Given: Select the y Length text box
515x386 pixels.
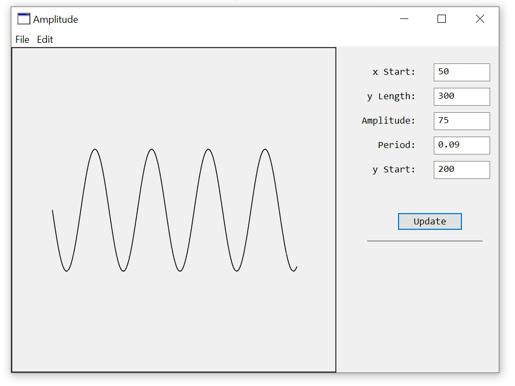Looking at the screenshot, I should tap(461, 97).
